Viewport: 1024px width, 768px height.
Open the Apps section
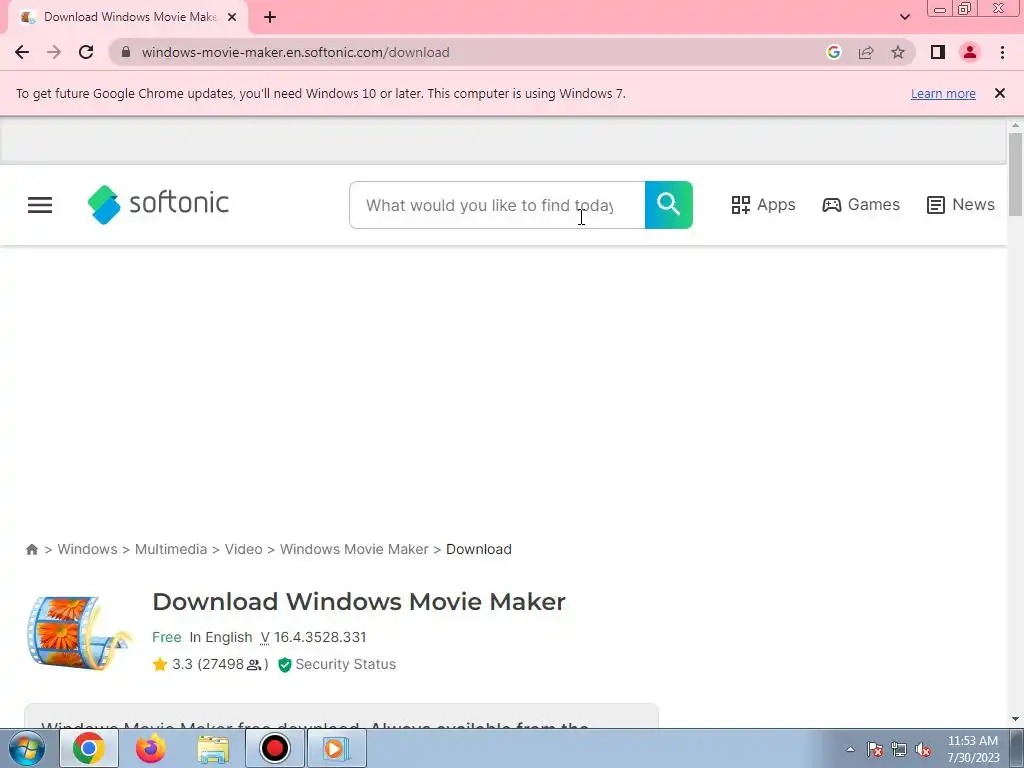click(763, 205)
